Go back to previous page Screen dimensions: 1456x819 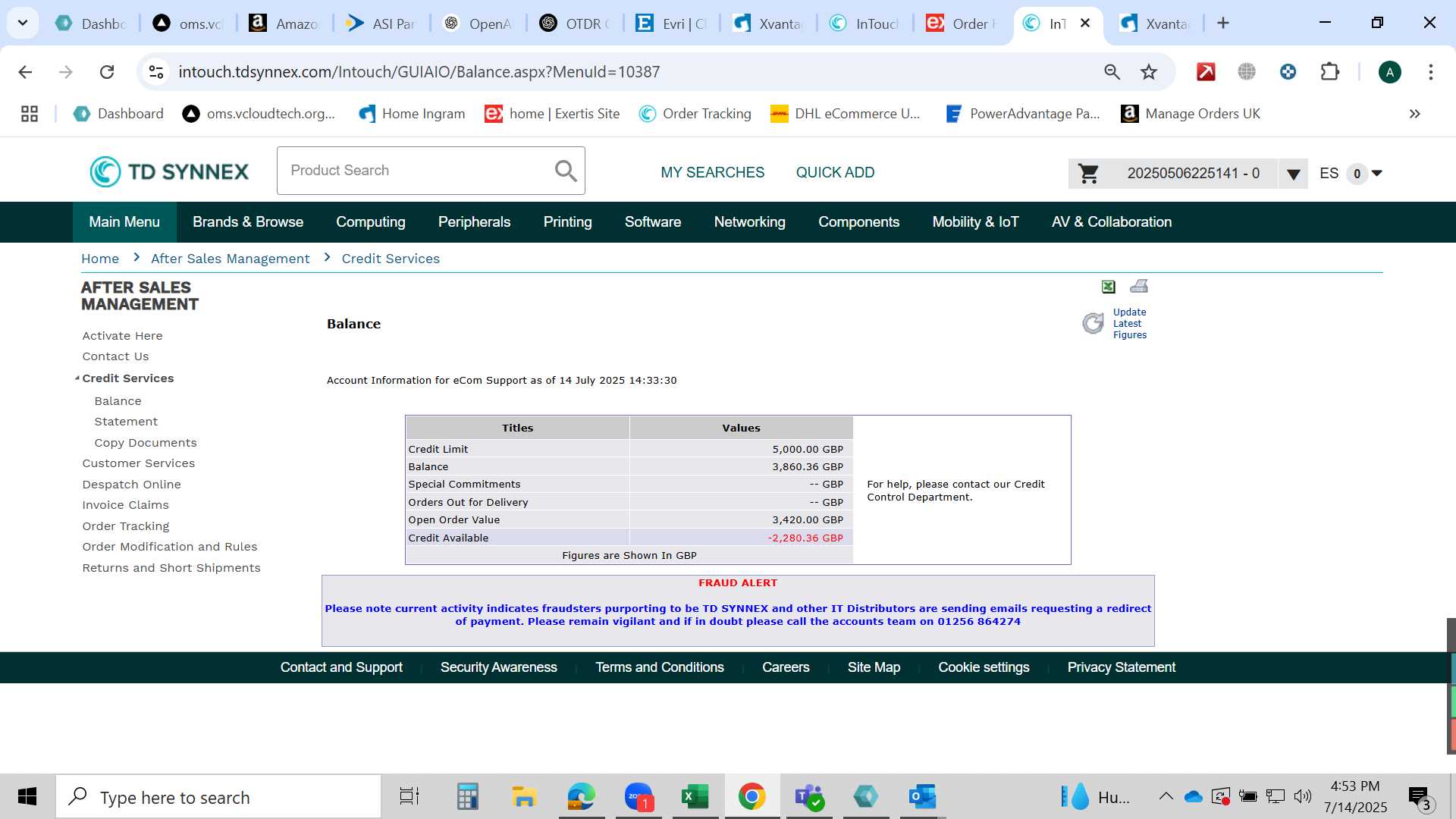coord(25,72)
